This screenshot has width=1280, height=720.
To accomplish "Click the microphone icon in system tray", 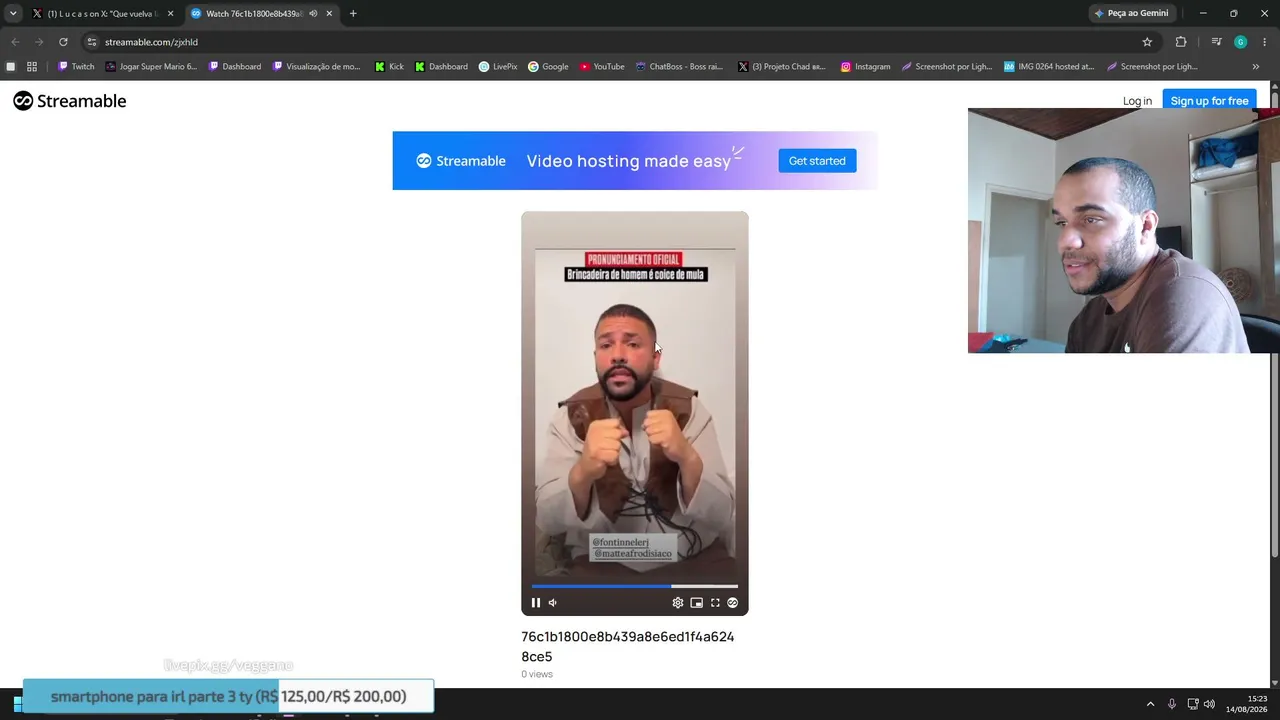I will pyautogui.click(x=1172, y=704).
